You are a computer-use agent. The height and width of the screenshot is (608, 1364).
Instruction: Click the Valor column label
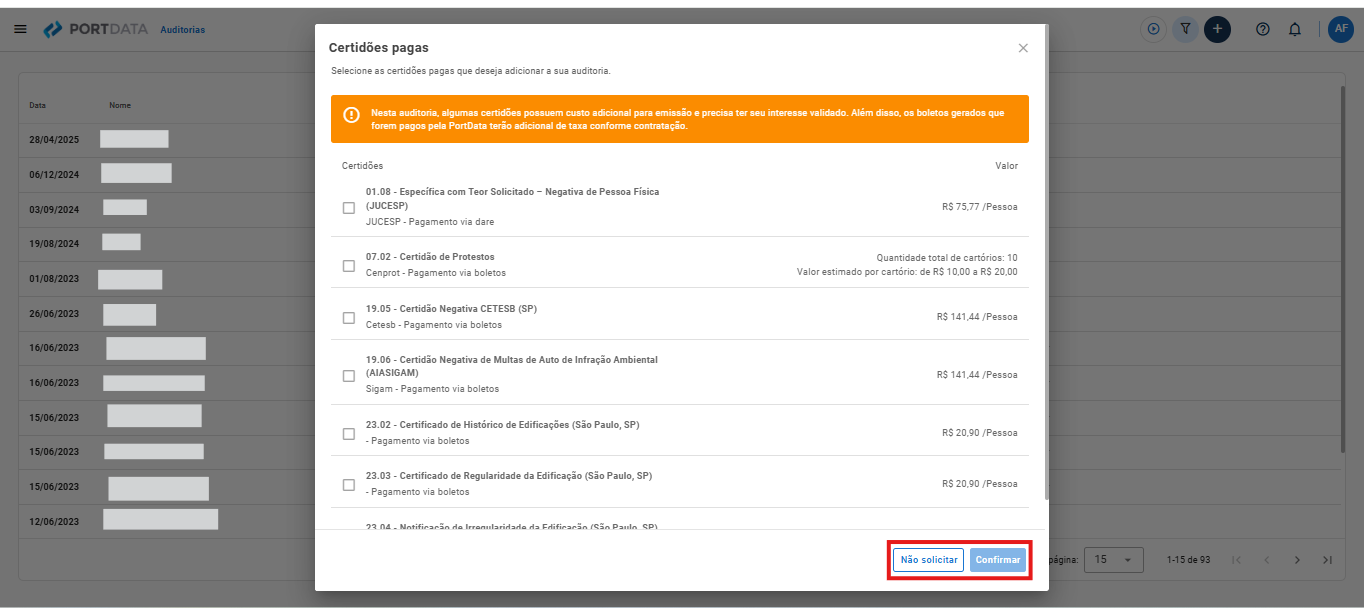pos(1006,166)
